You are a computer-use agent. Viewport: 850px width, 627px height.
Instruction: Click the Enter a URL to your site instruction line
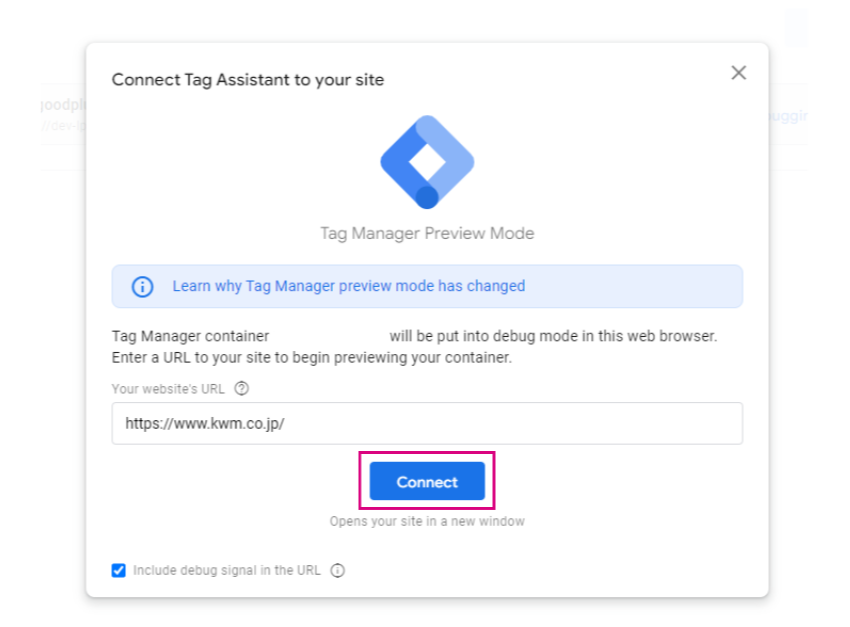[312, 358]
